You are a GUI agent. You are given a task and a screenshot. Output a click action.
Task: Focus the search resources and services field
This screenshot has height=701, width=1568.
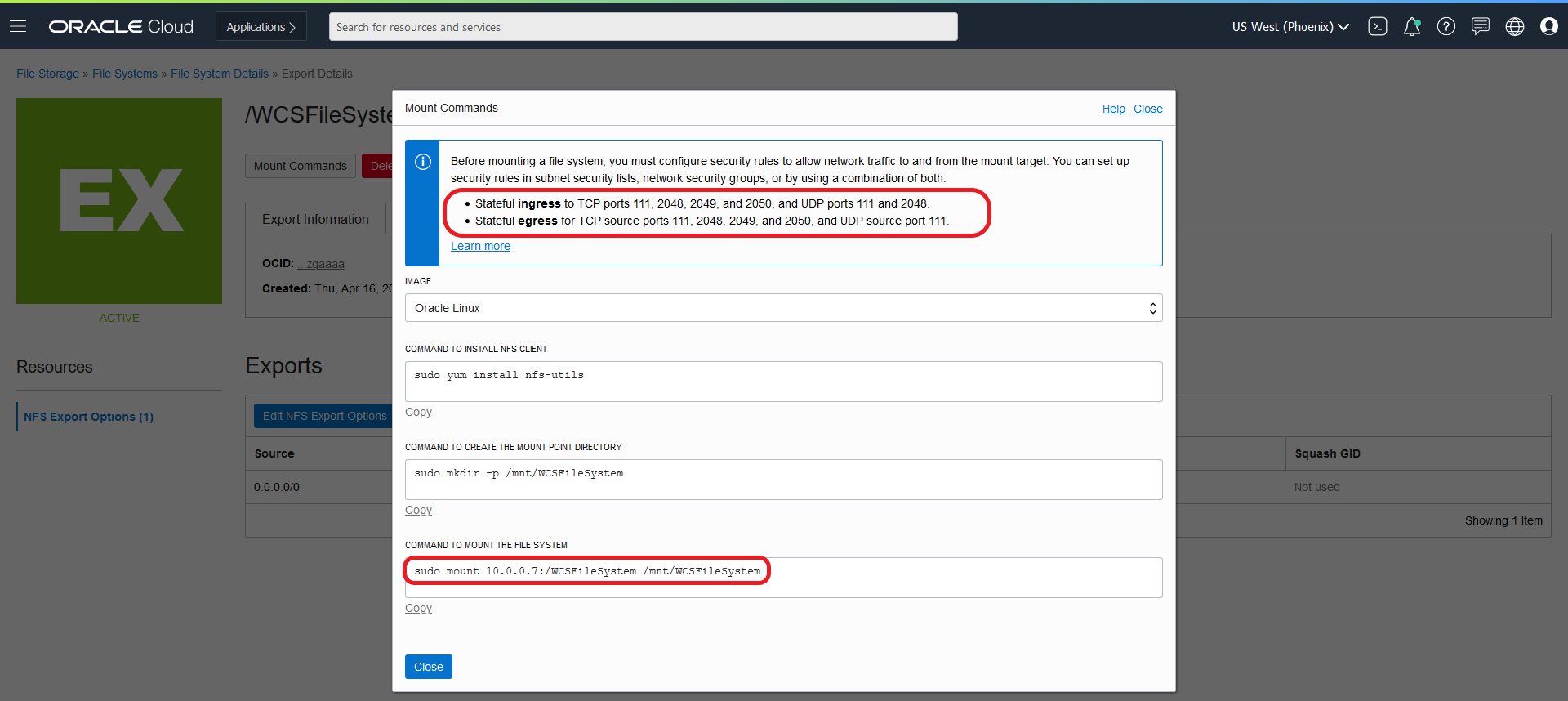pyautogui.click(x=644, y=27)
